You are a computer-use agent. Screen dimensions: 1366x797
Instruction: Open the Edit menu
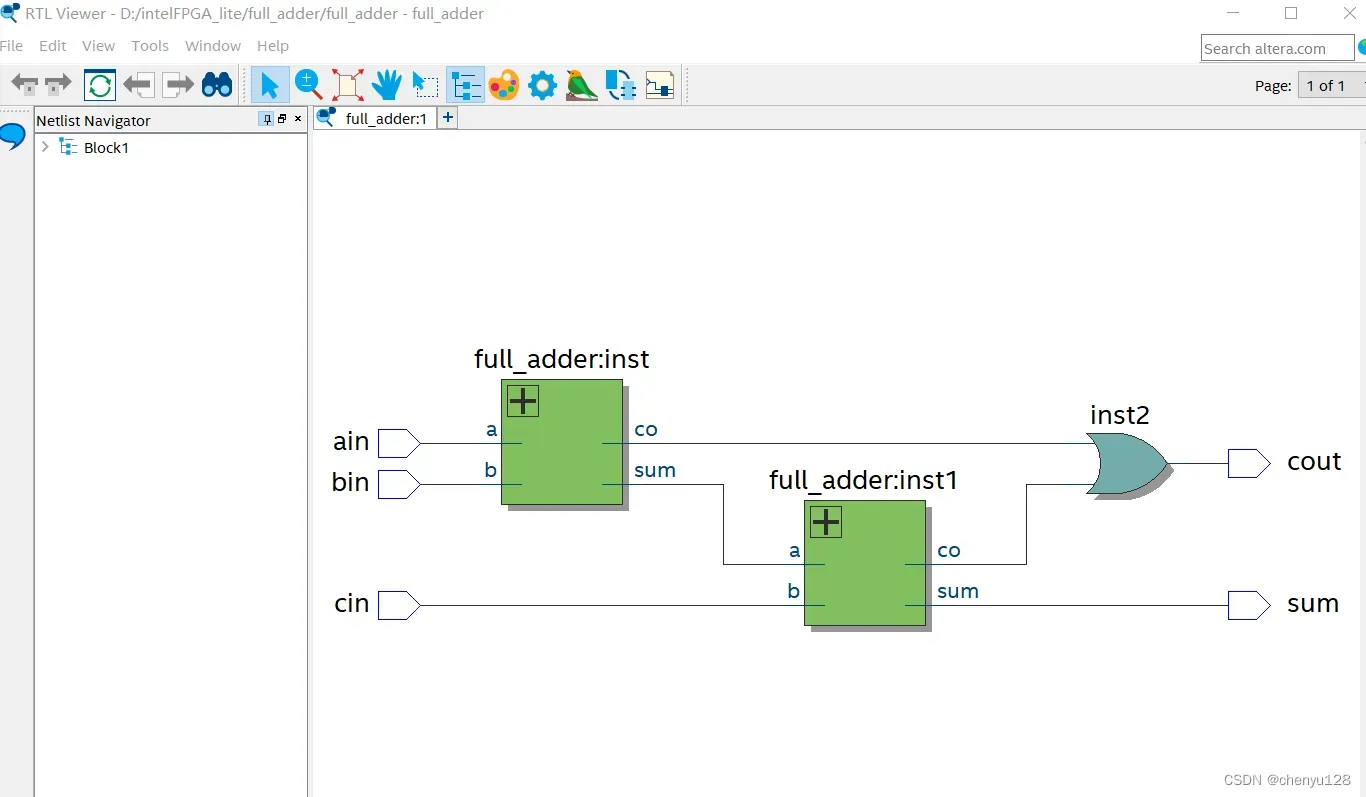pos(53,46)
